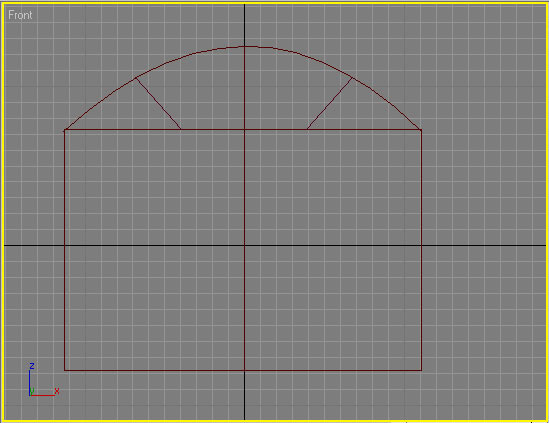Select the right diagonal line inside the arch
549x423 pixels.
click(x=330, y=104)
